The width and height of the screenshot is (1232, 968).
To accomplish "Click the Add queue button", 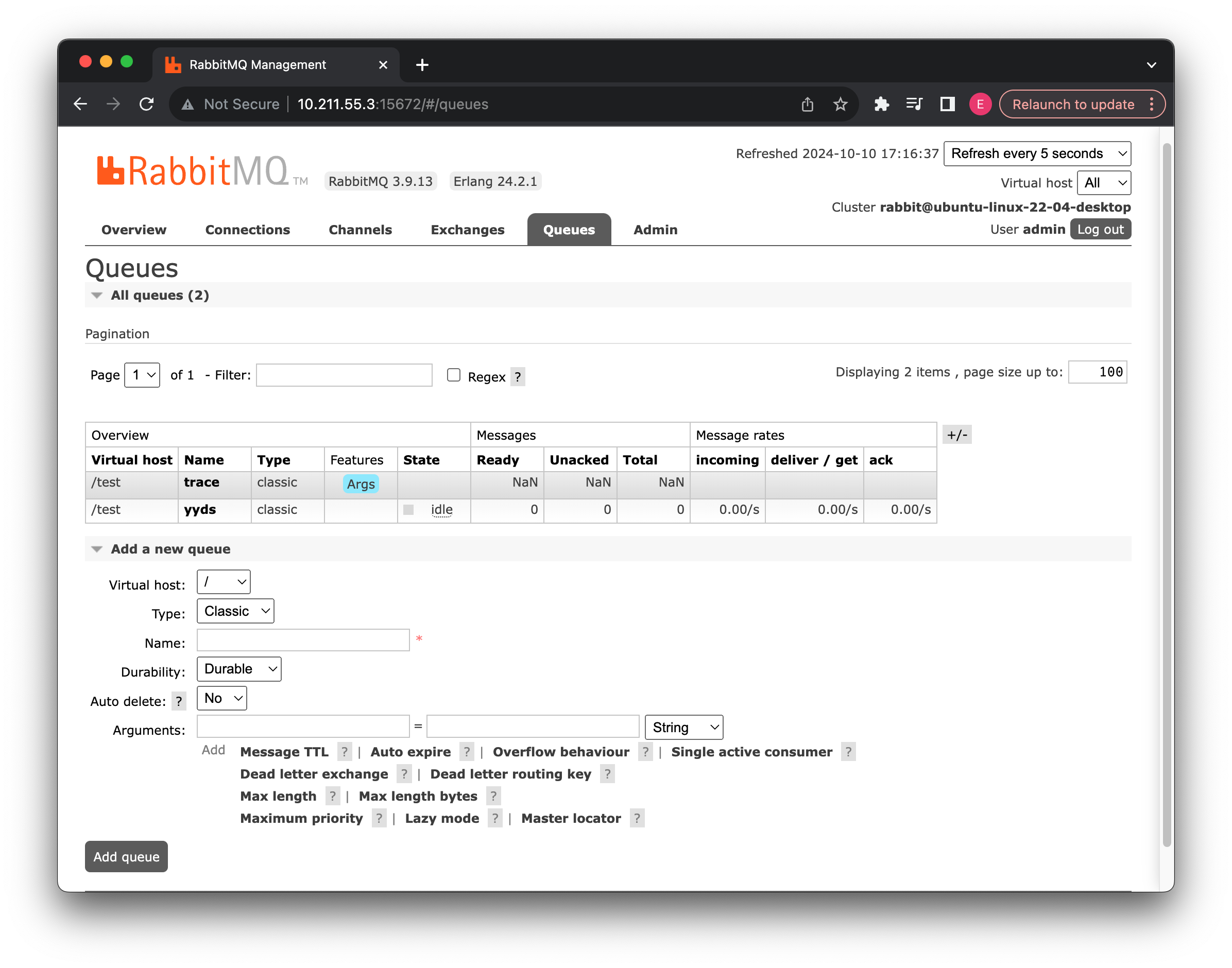I will pyautogui.click(x=126, y=856).
